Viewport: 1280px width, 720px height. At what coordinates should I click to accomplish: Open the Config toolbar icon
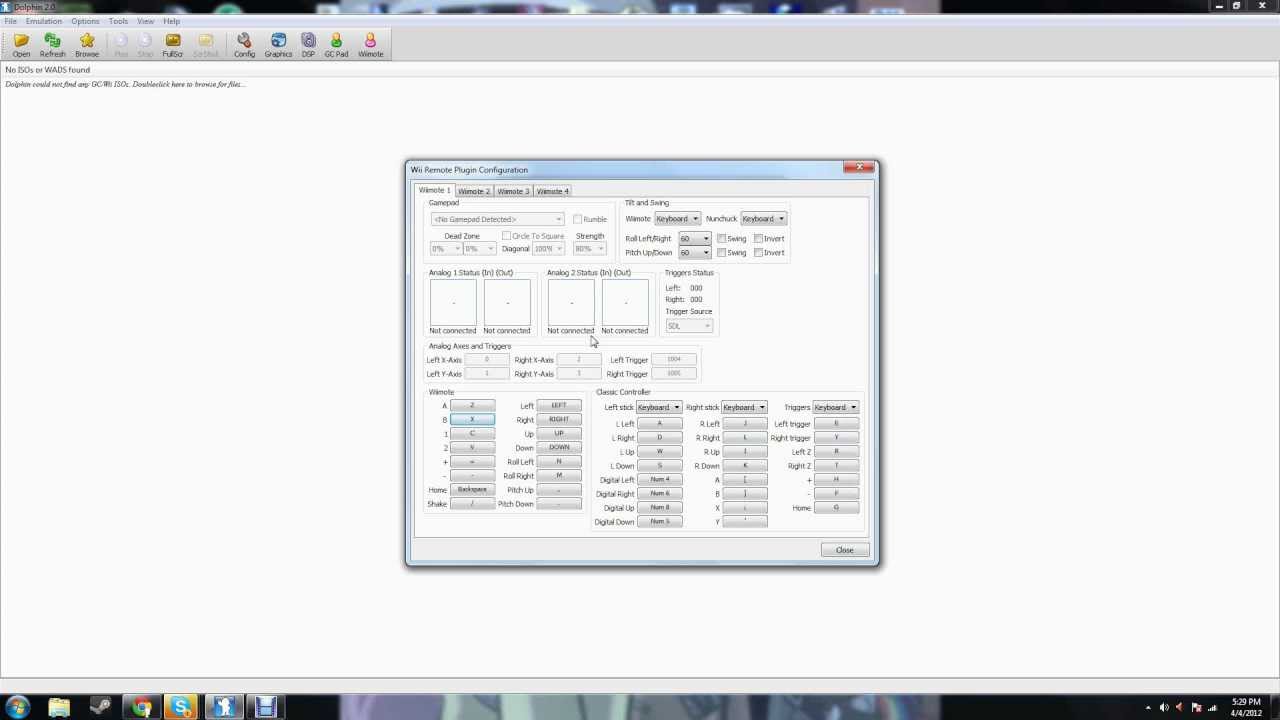244,44
